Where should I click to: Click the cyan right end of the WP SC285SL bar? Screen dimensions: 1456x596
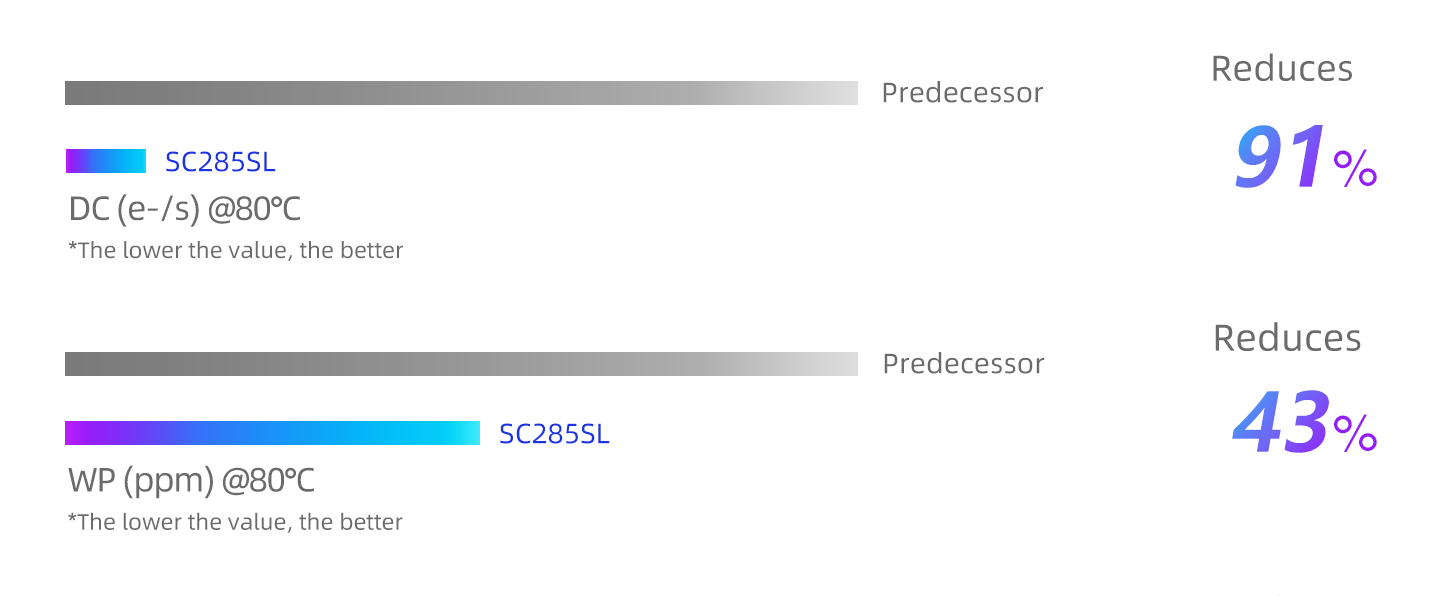tap(468, 433)
